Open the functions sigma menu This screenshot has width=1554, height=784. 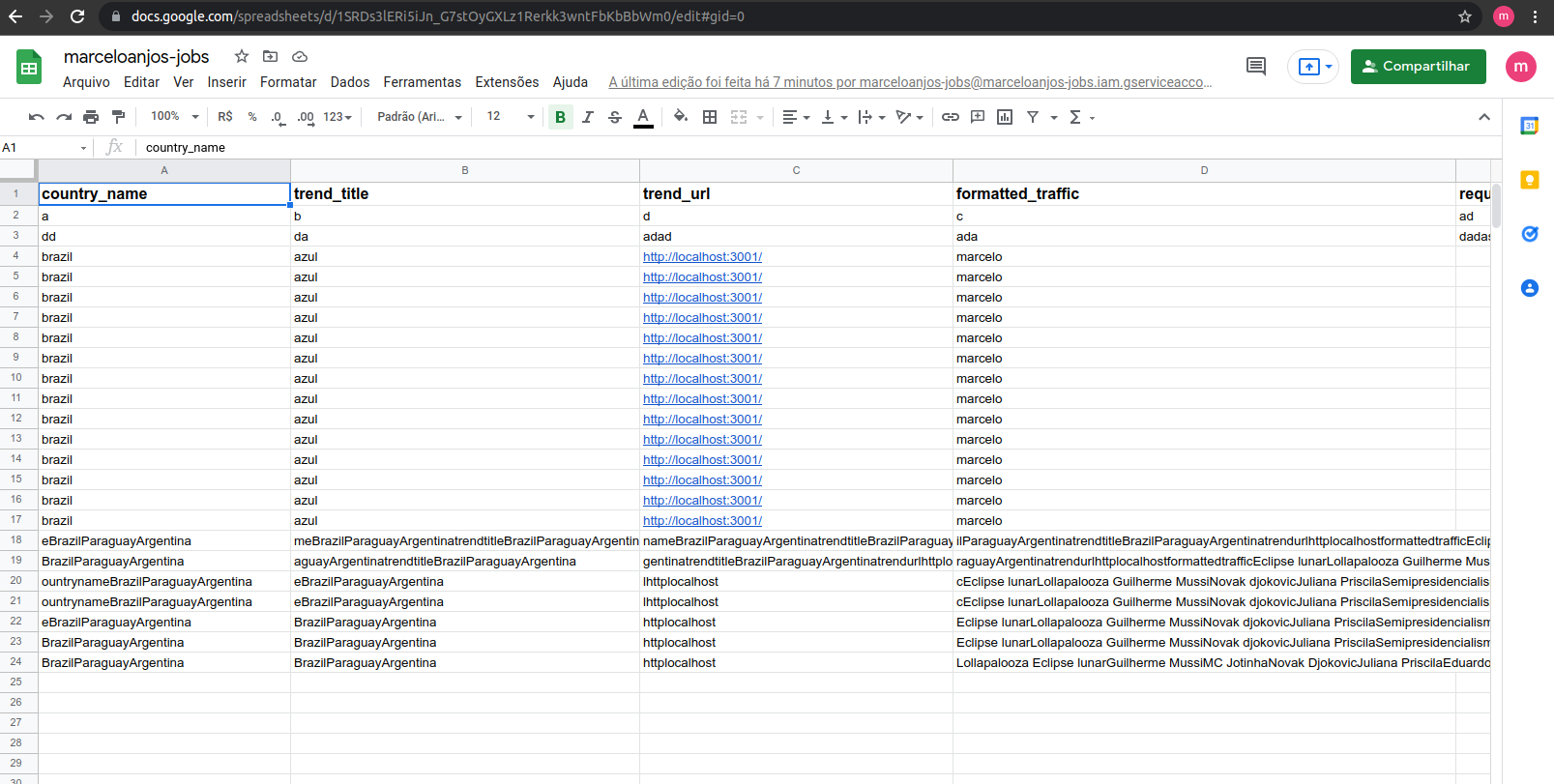pos(1081,117)
